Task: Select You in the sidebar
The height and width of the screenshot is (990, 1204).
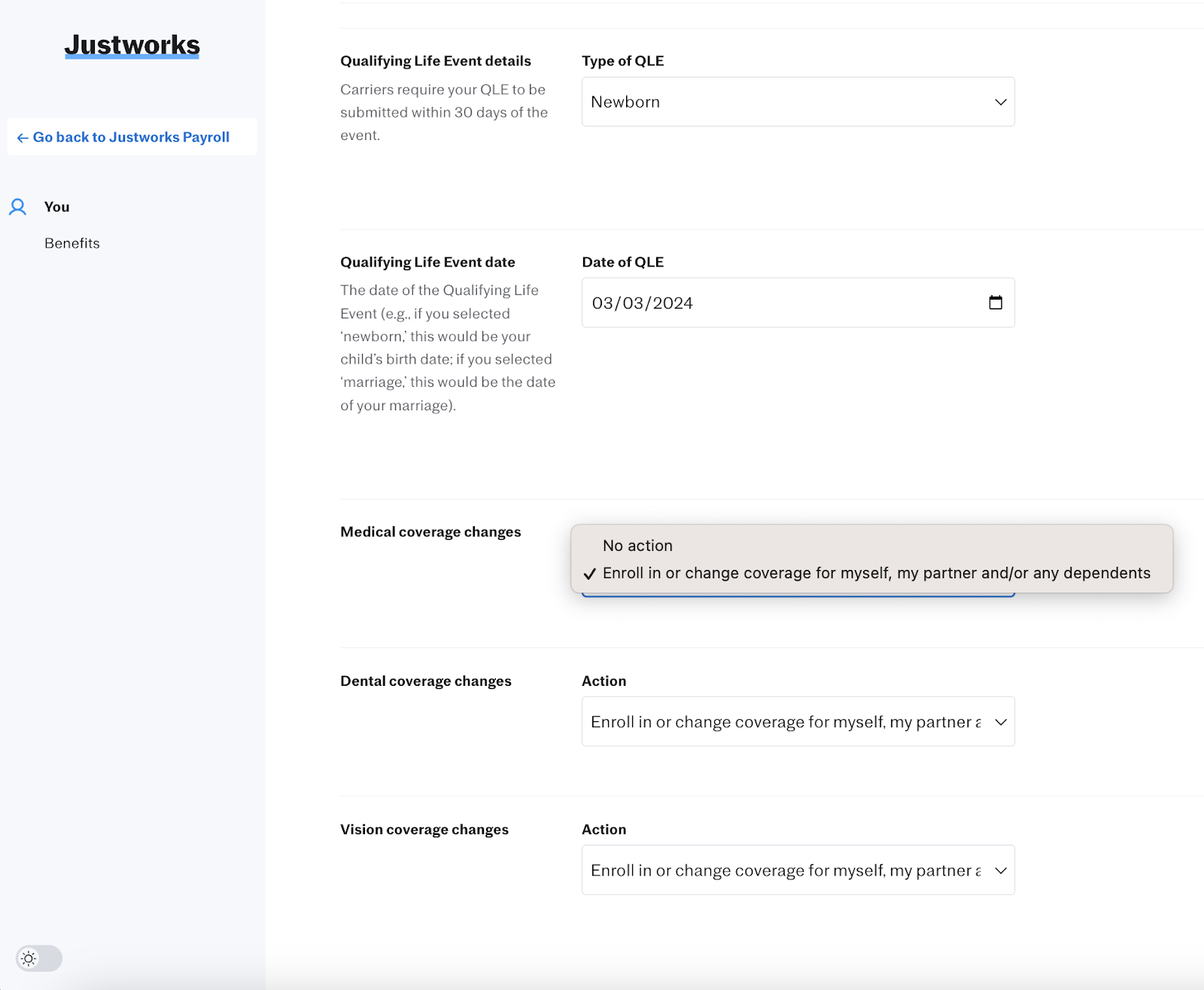Action: tap(56, 207)
